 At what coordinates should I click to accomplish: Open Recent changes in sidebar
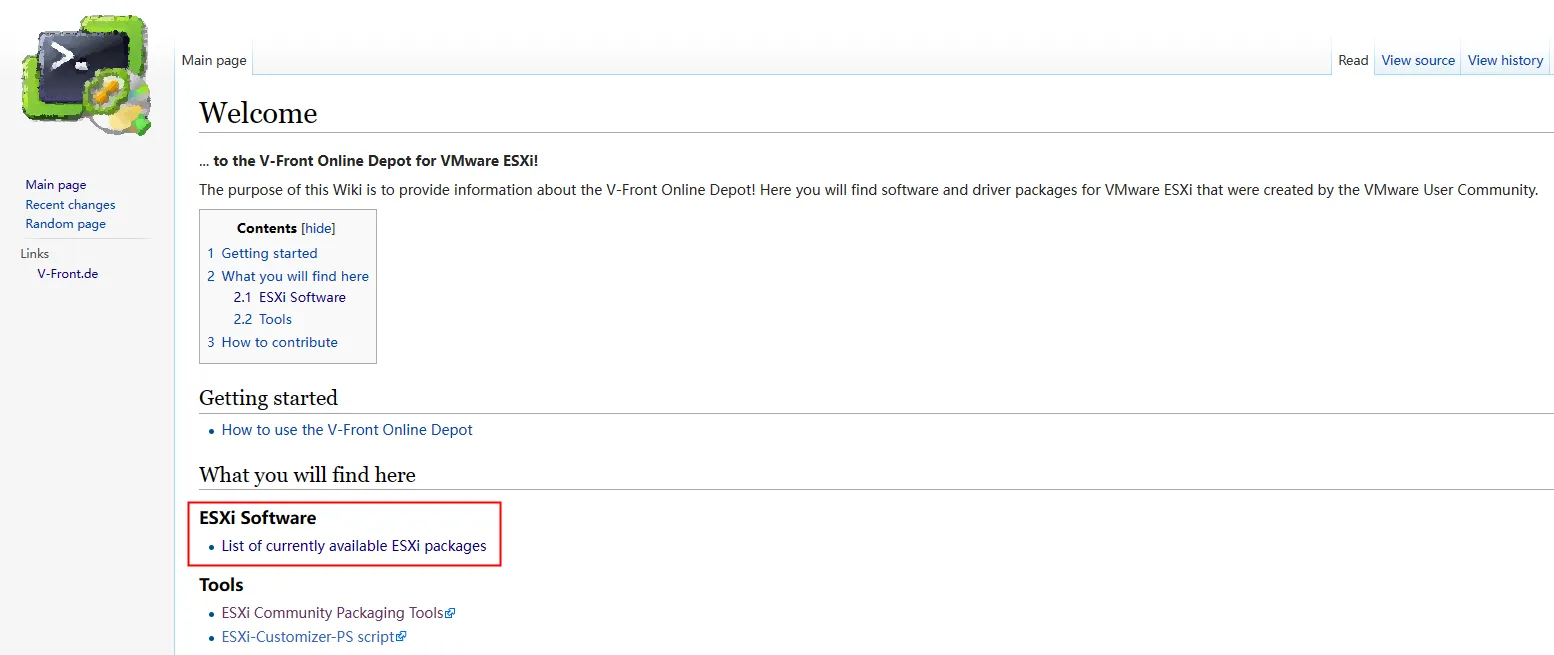pyautogui.click(x=70, y=204)
